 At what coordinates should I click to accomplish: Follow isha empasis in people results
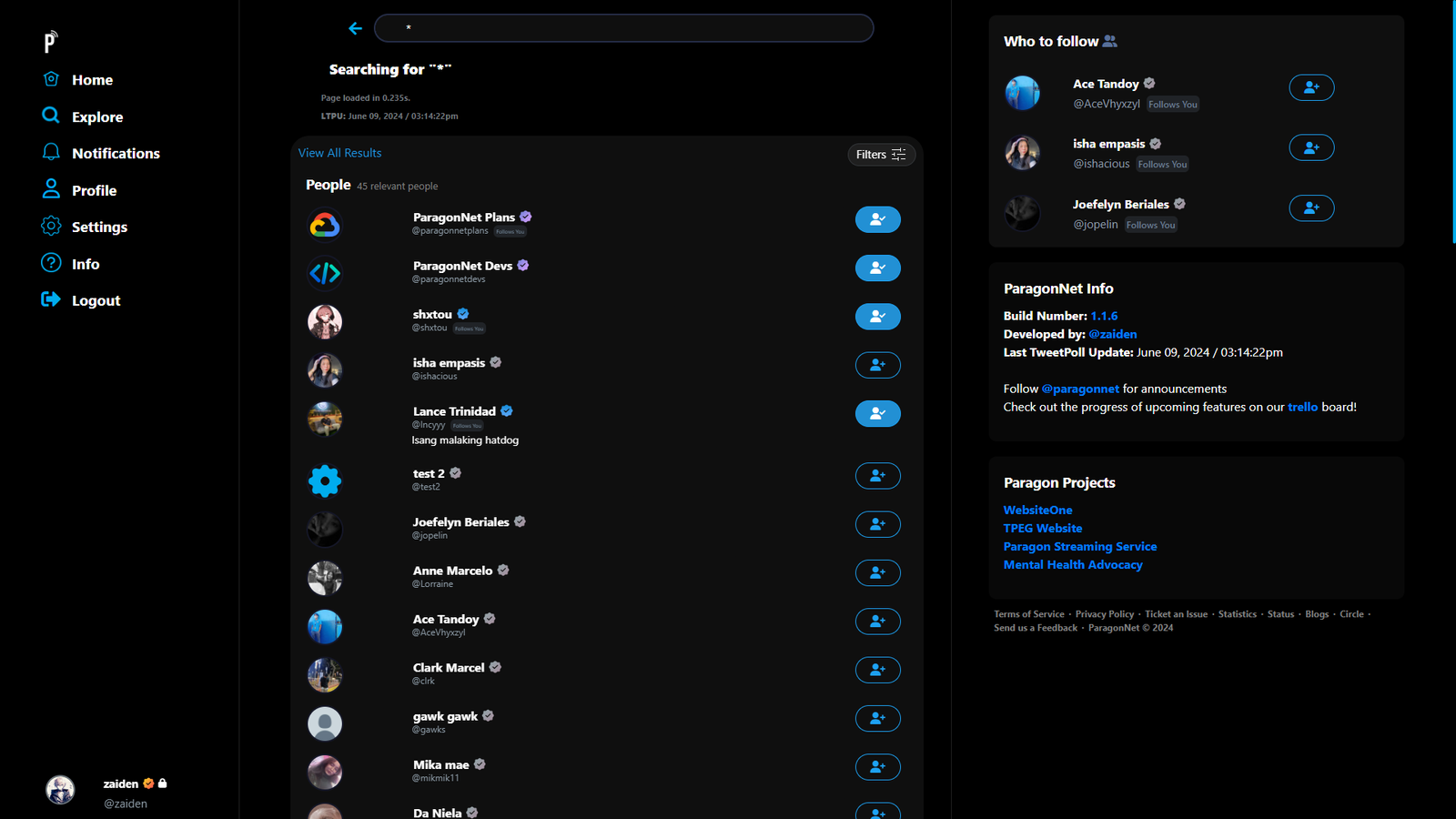877,365
